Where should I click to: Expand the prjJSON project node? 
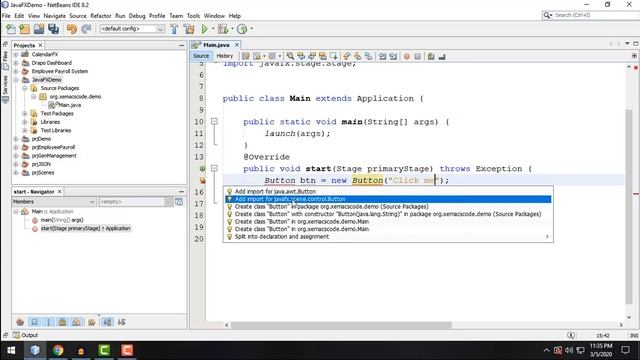point(16,164)
